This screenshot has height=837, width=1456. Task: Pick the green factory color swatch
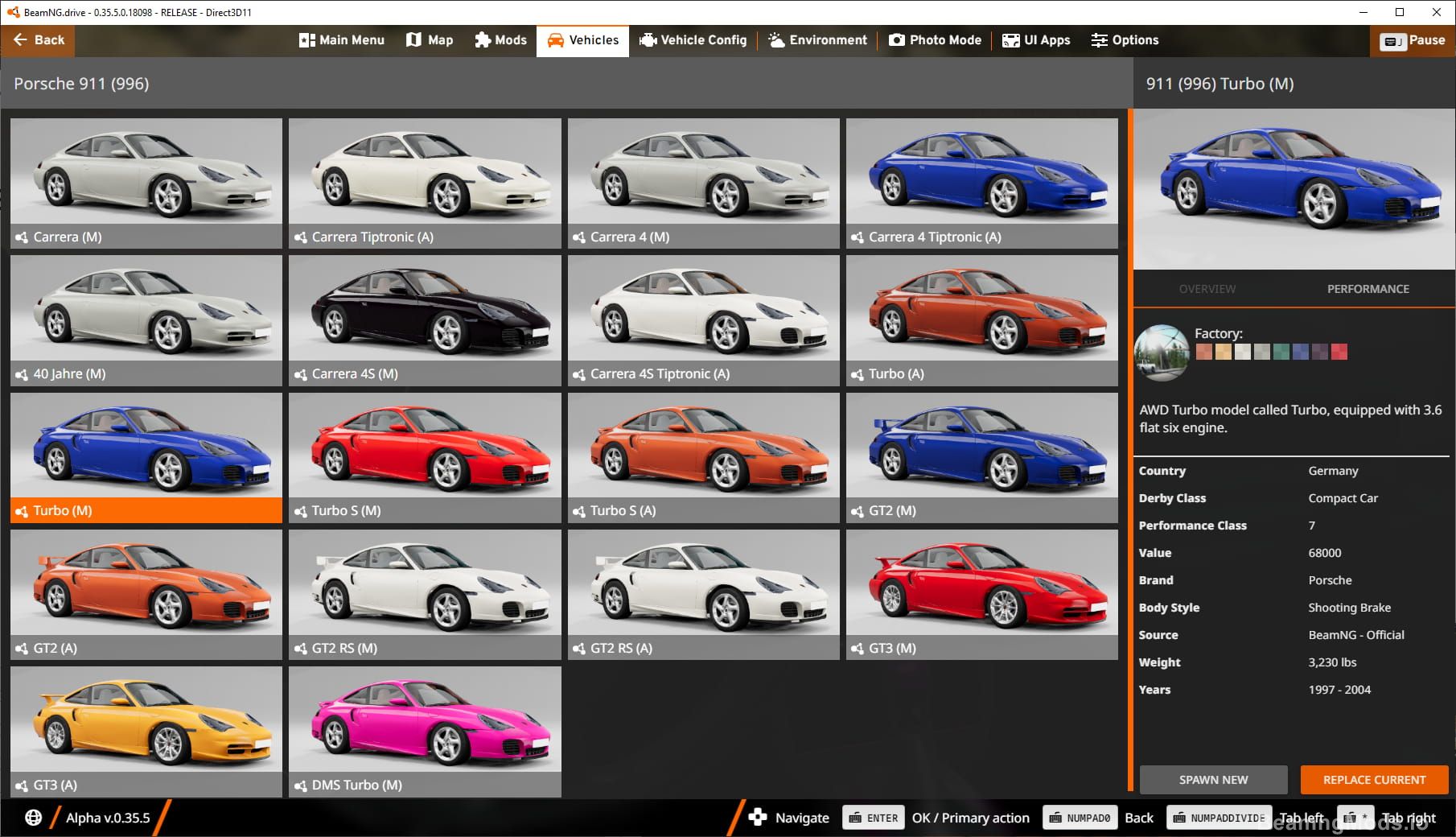pyautogui.click(x=1281, y=352)
